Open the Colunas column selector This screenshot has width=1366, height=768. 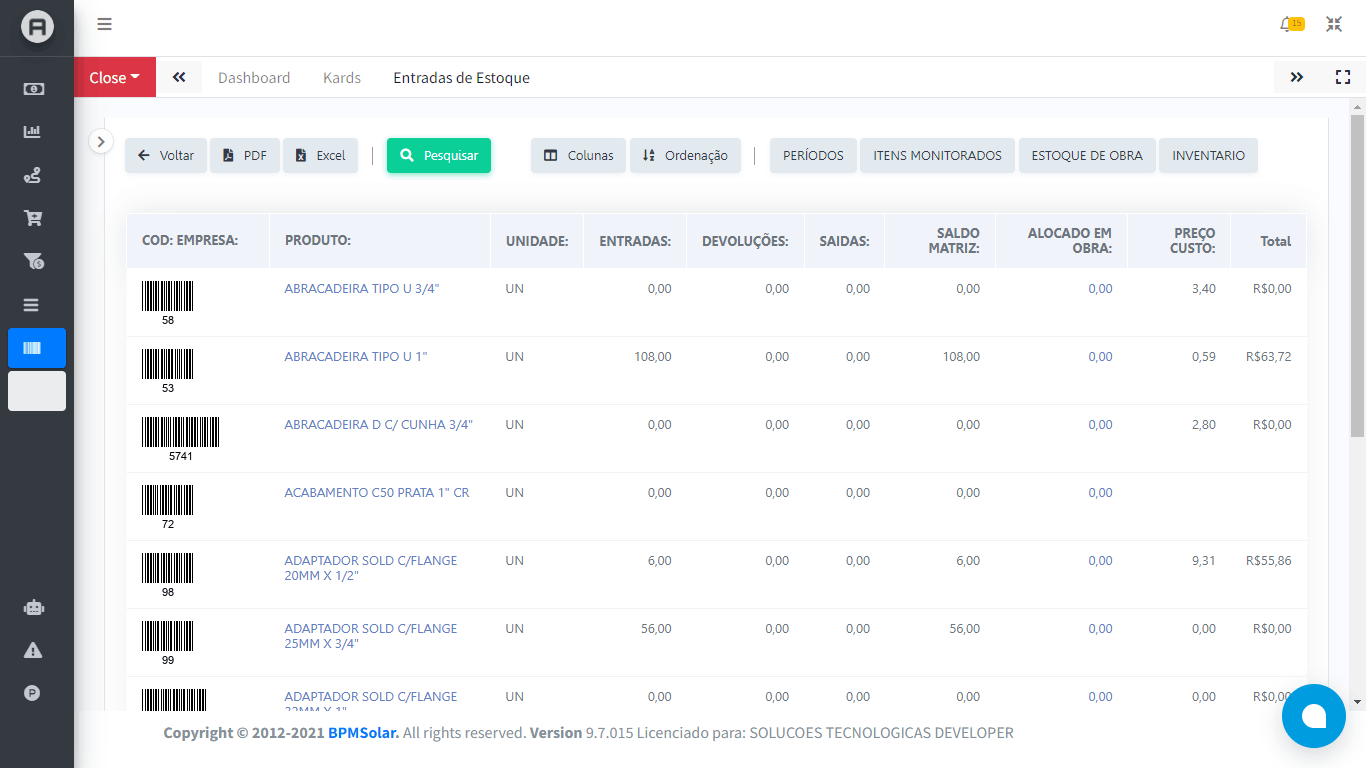coord(578,156)
